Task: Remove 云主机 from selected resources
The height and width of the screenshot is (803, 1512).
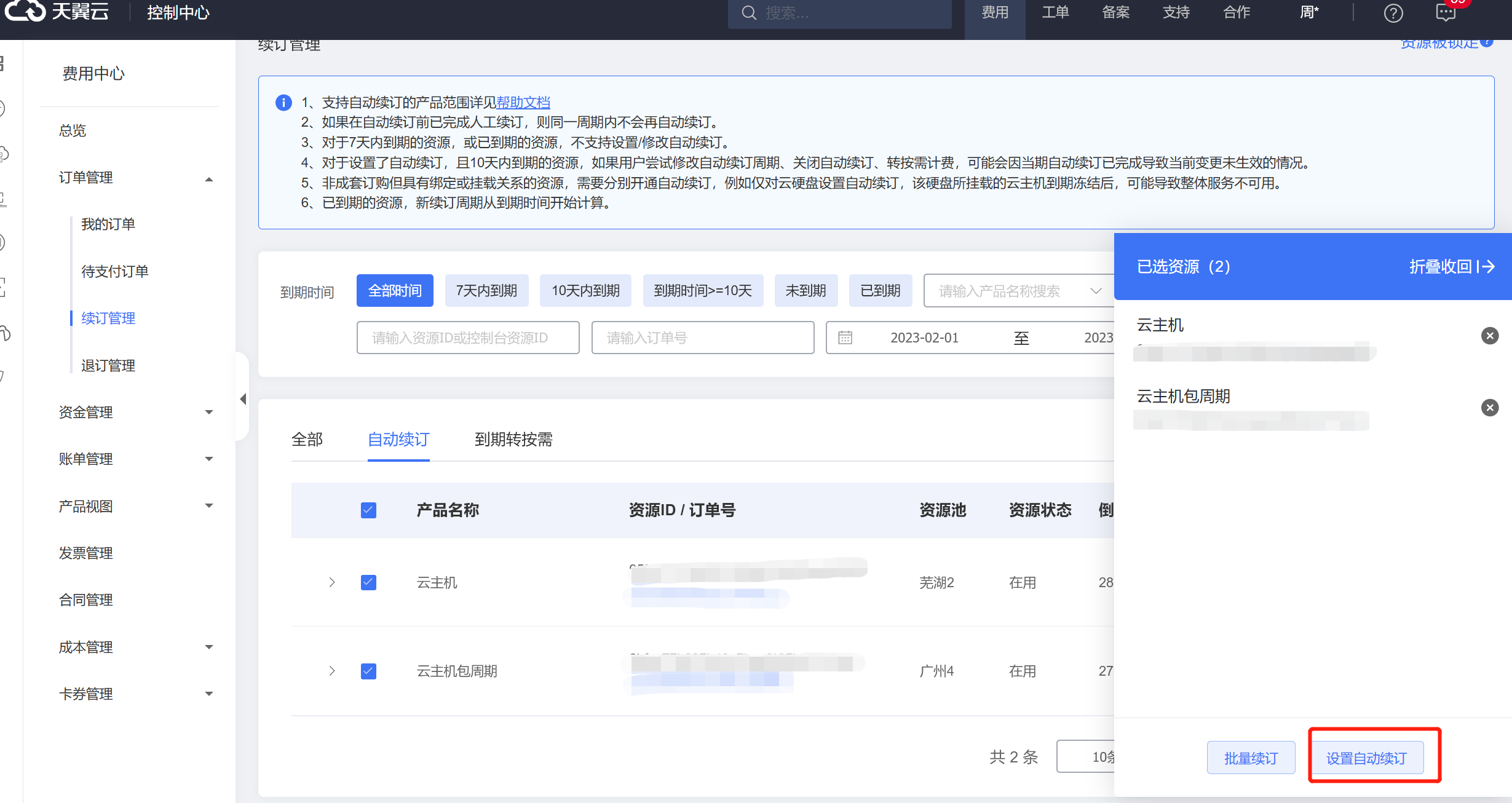Action: point(1489,336)
